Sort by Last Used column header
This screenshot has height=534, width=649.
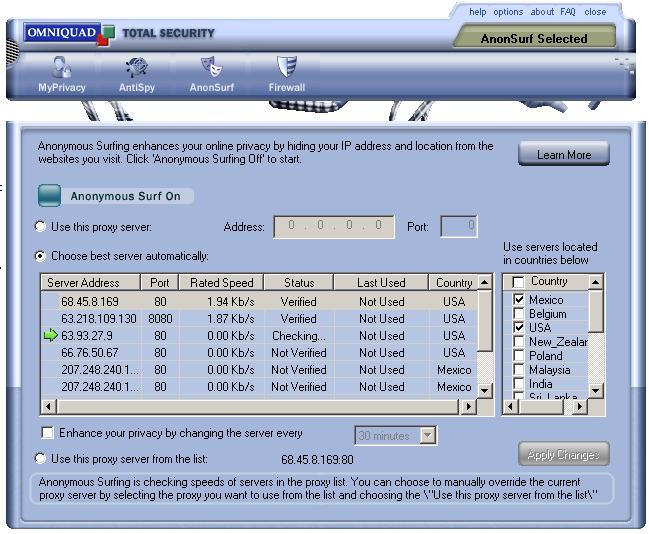[381, 283]
